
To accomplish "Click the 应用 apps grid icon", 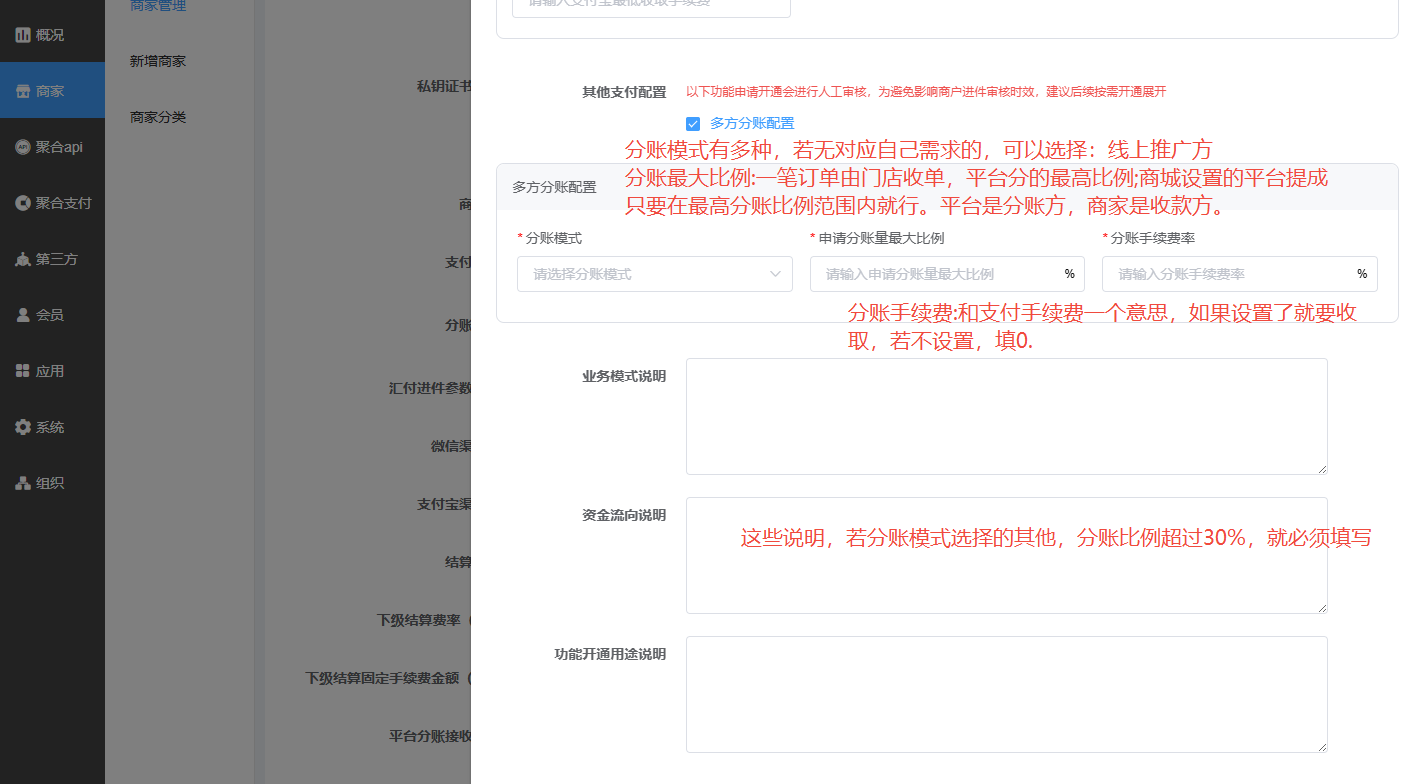I will pyautogui.click(x=23, y=371).
